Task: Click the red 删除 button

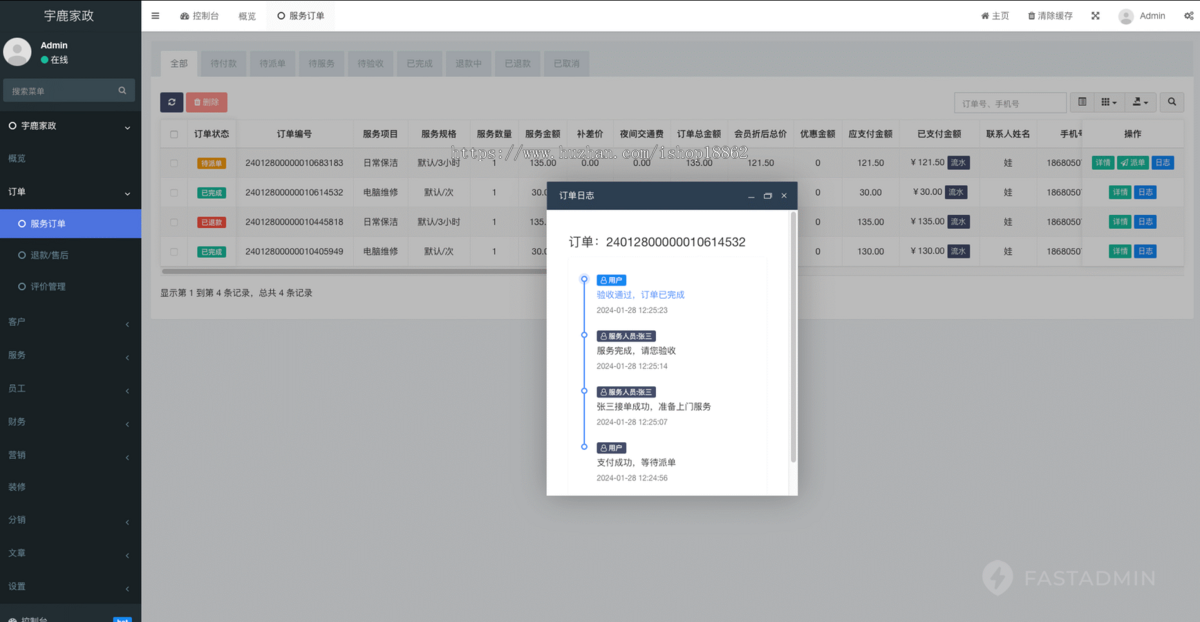Action: tap(207, 102)
